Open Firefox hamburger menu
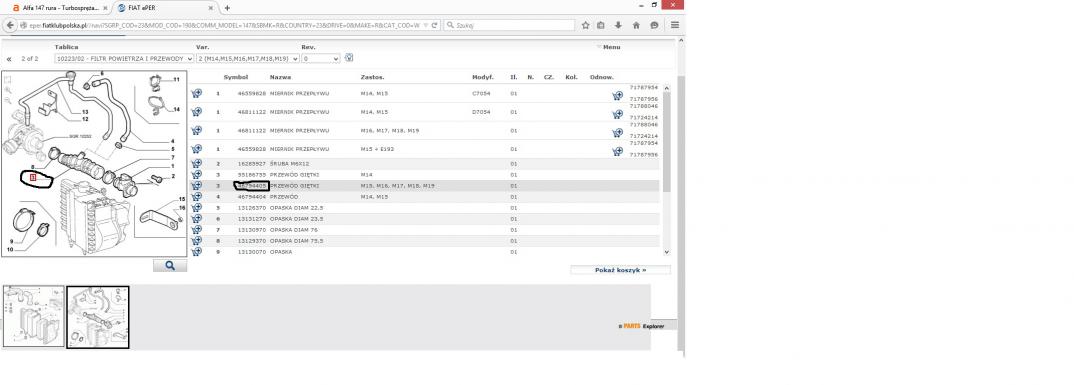 coord(675,25)
